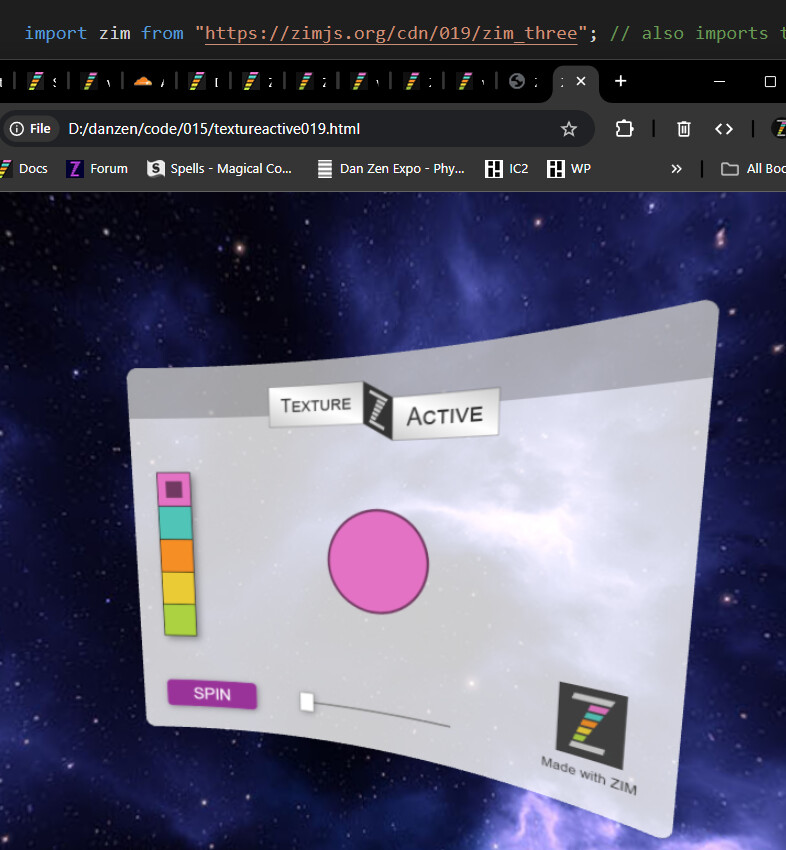Open the Forum bookmark
Screen dimensions: 786x850
[x=97, y=169]
